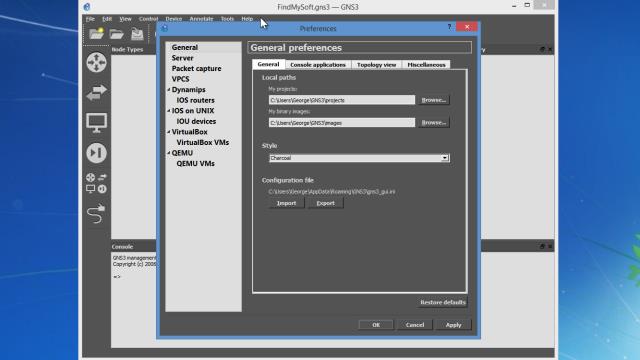Switch to Miscellaneous tab
640x360 pixels.
[x=426, y=64]
